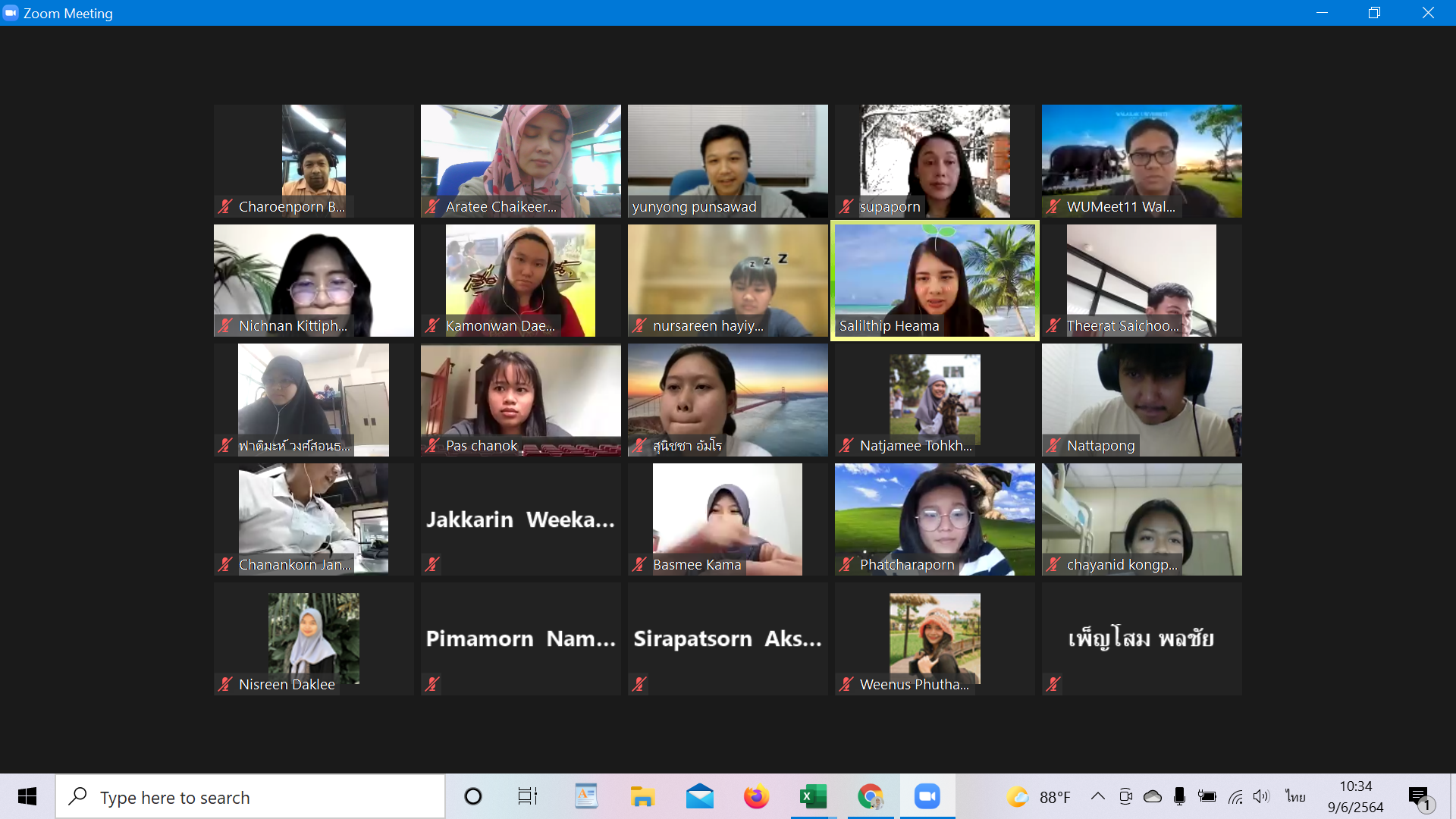Launch Firefox from the taskbar
Viewport: 1456px width, 819px height.
756,796
